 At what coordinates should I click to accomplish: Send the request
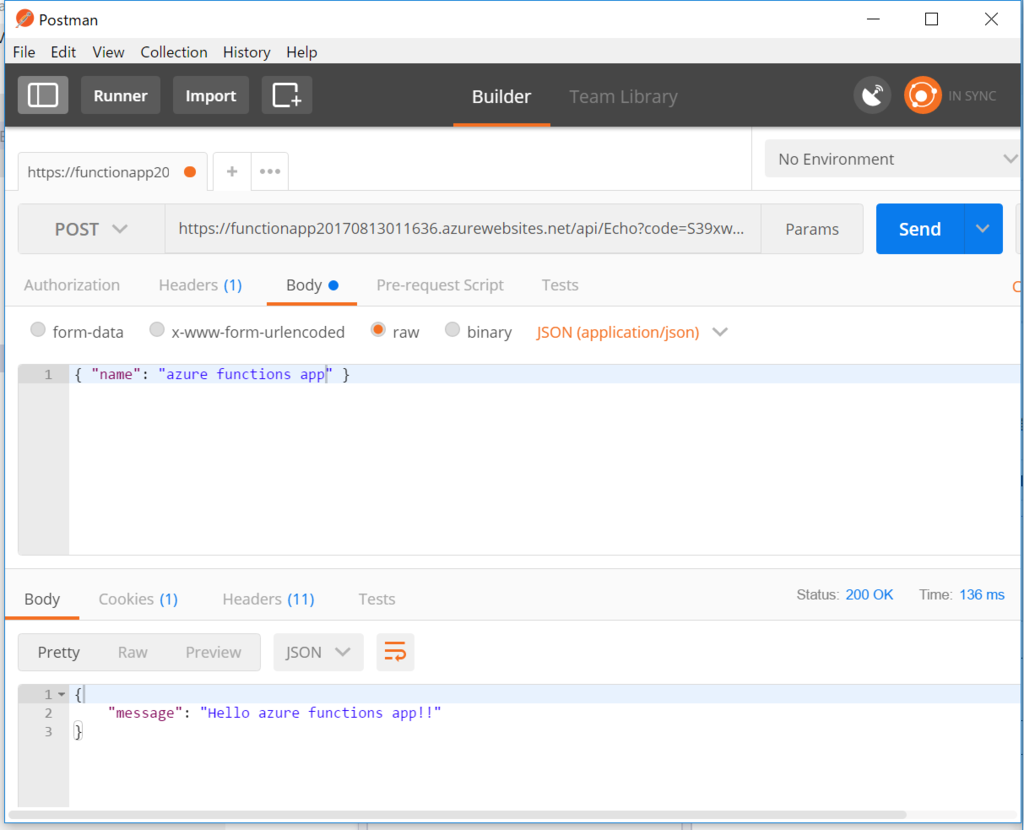(920, 229)
